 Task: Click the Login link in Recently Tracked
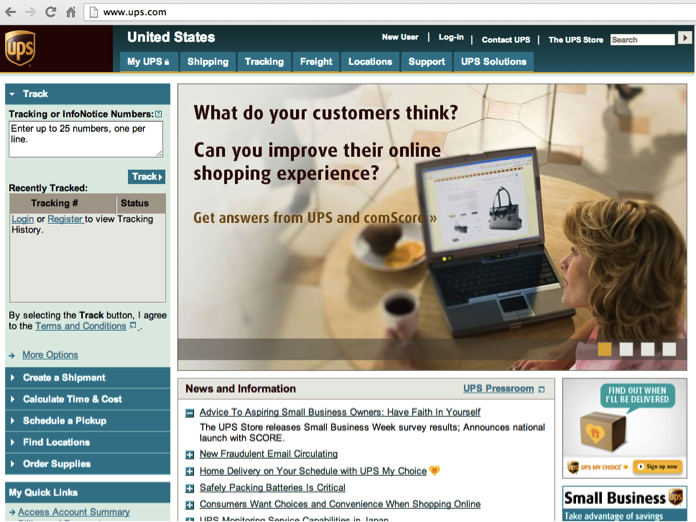pyautogui.click(x=23, y=219)
